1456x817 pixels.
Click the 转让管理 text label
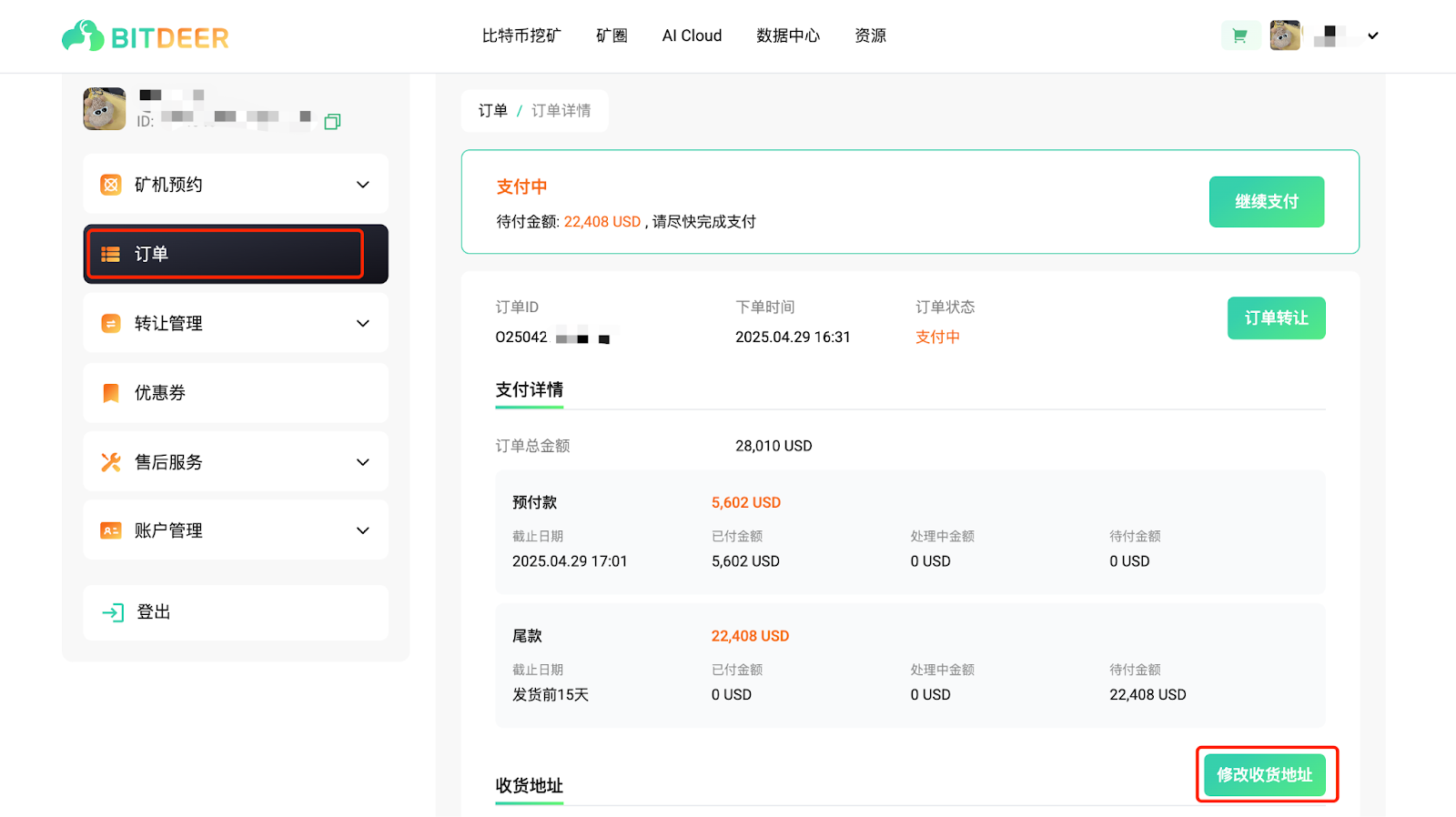[168, 324]
